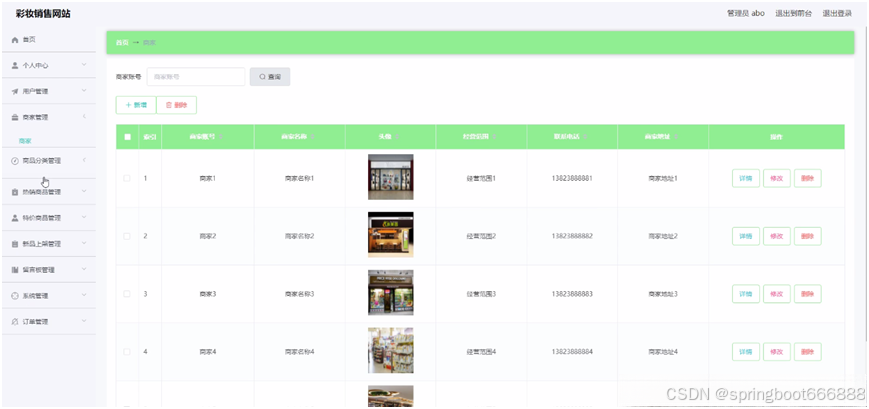The image size is (869, 409).
Task: Click 删除 for 商家4 row
Action: point(807,352)
